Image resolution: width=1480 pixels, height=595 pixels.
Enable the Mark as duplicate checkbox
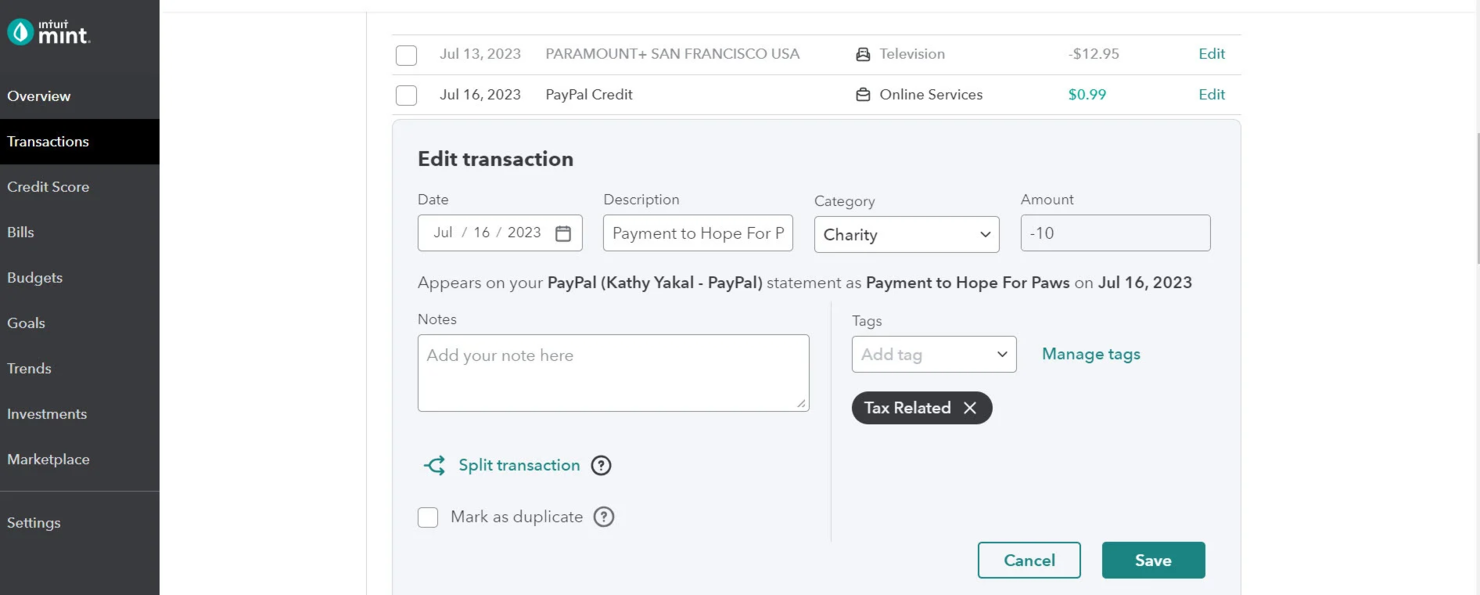[x=428, y=517]
